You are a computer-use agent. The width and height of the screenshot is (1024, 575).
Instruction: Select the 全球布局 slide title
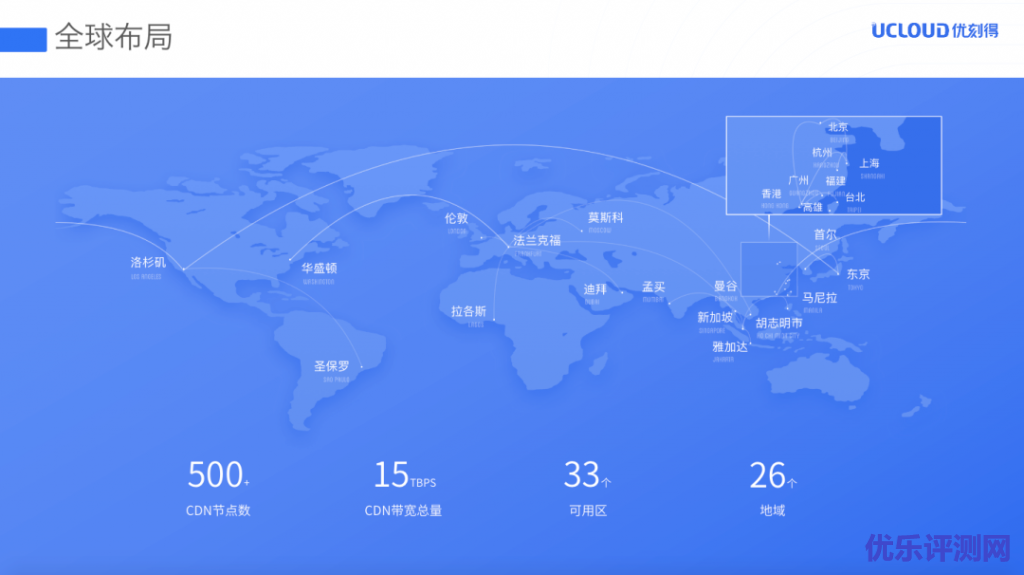pyautogui.click(x=113, y=37)
